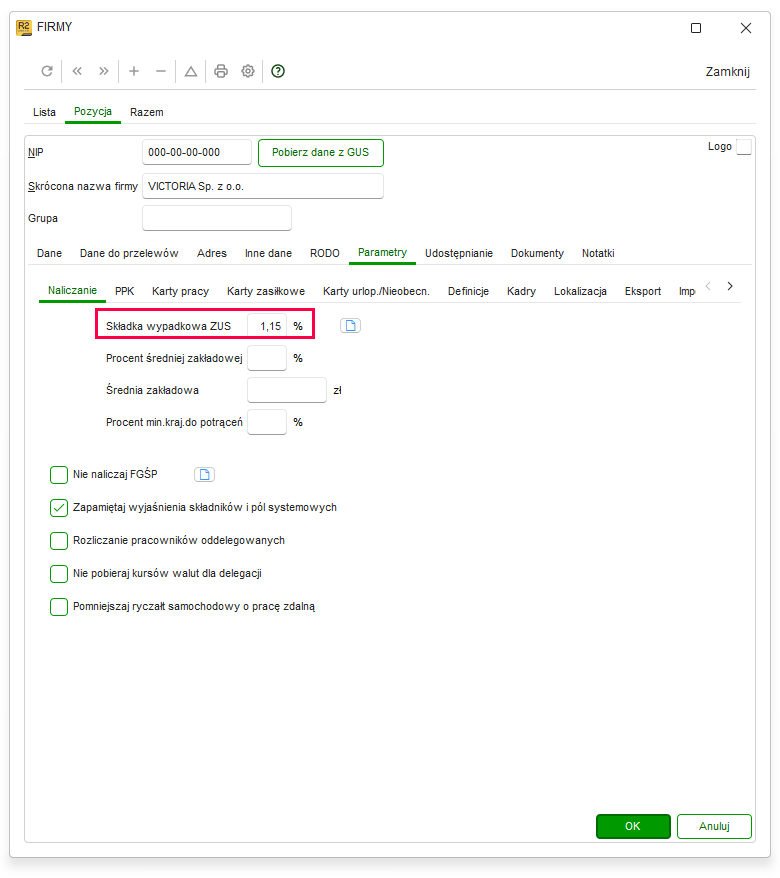Click the Procent średniej zakładowej field
This screenshot has height=878, width=780.
click(x=267, y=358)
